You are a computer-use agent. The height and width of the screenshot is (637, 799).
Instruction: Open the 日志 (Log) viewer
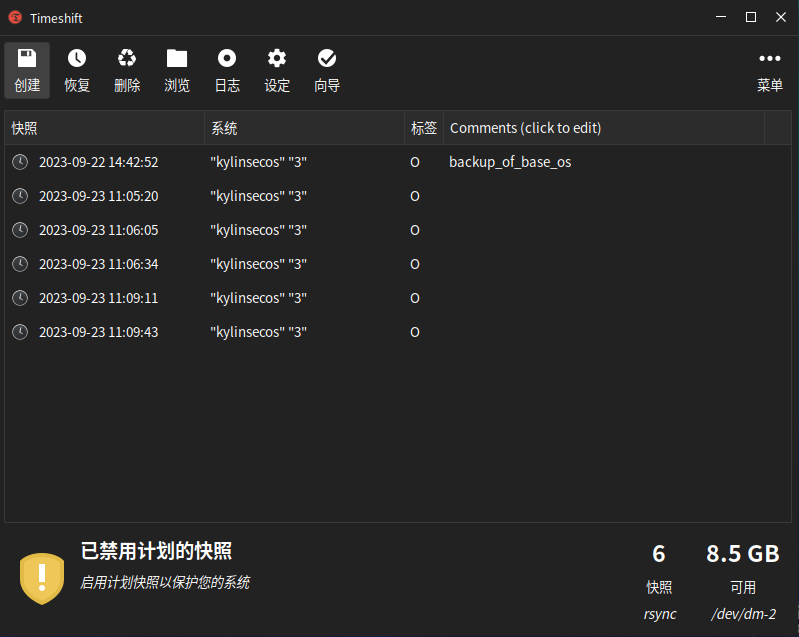coord(227,59)
